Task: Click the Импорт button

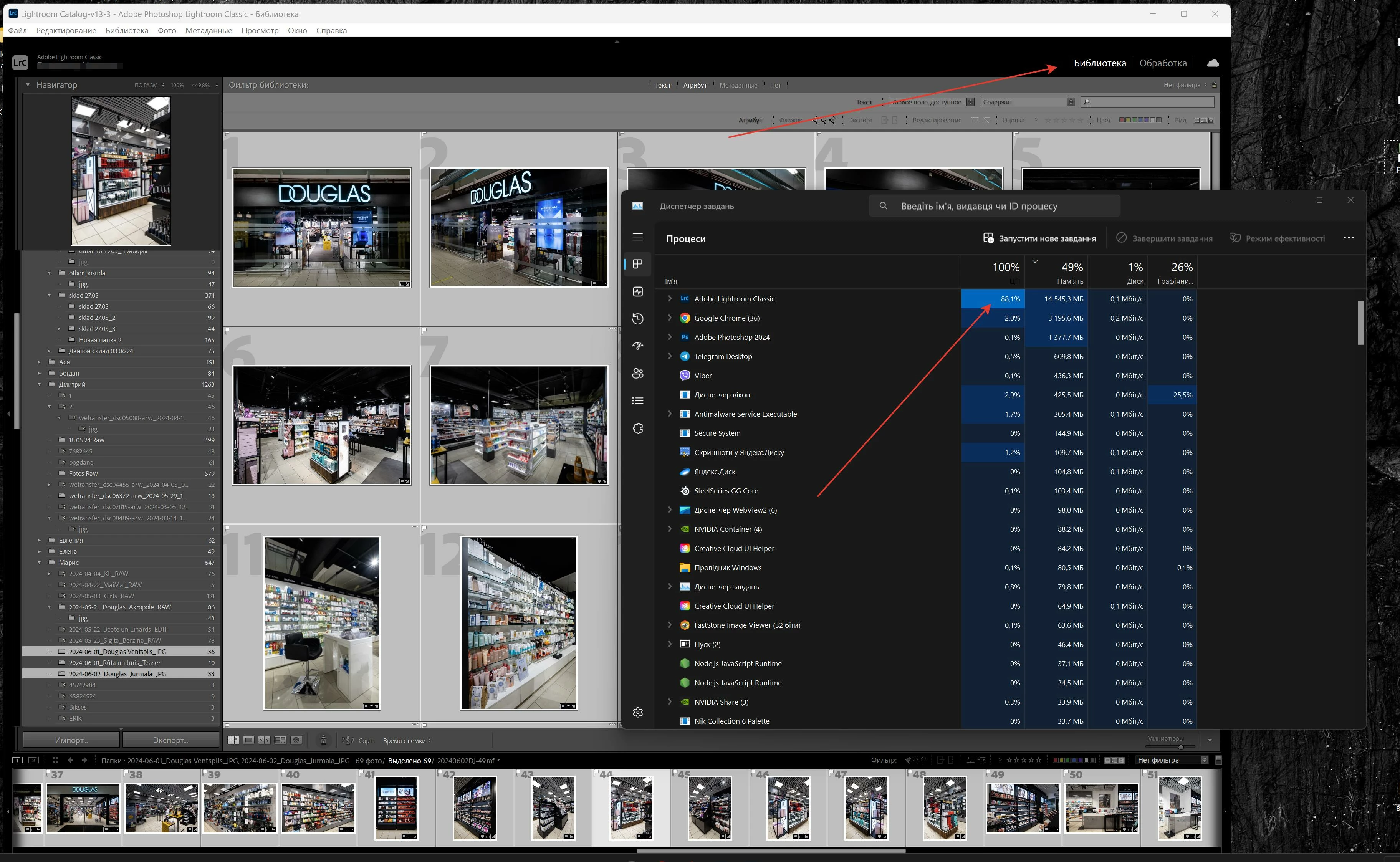Action: 71,740
